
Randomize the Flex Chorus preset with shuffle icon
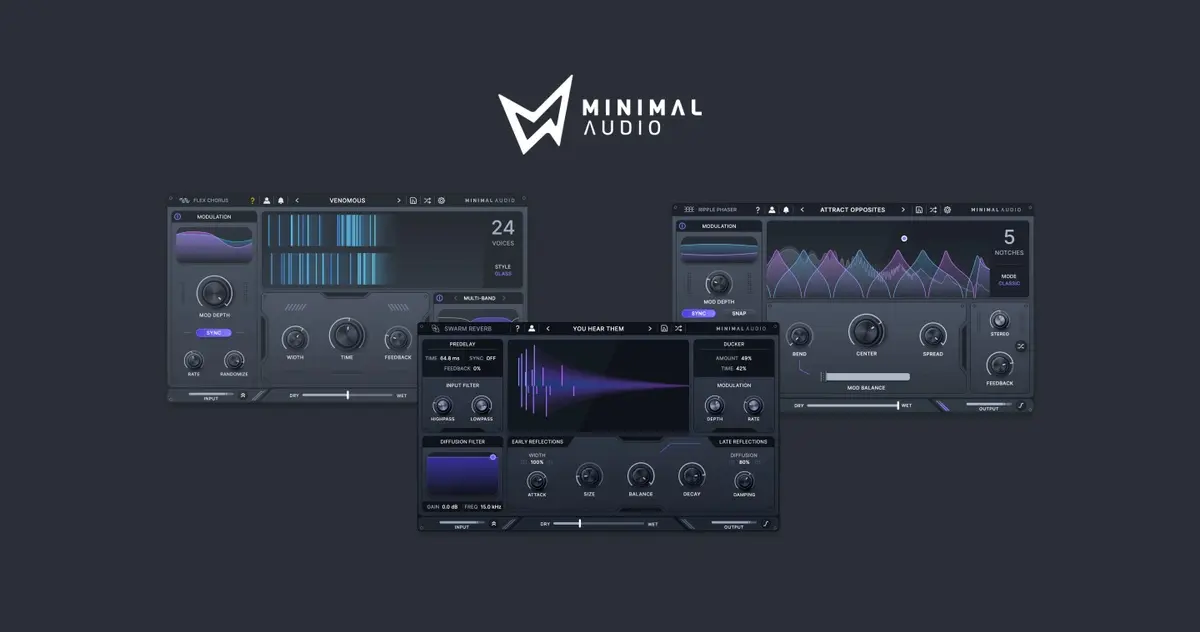click(427, 200)
